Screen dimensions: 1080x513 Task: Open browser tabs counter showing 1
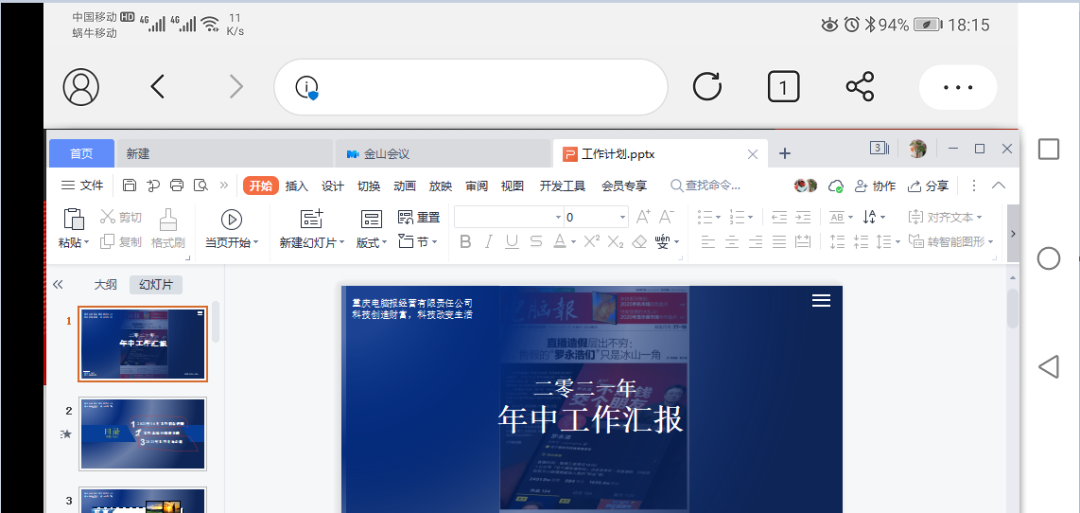pyautogui.click(x=784, y=87)
